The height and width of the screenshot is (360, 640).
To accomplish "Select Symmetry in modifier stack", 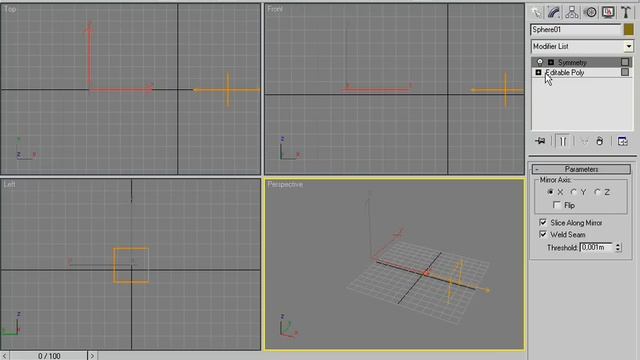I will pos(572,62).
